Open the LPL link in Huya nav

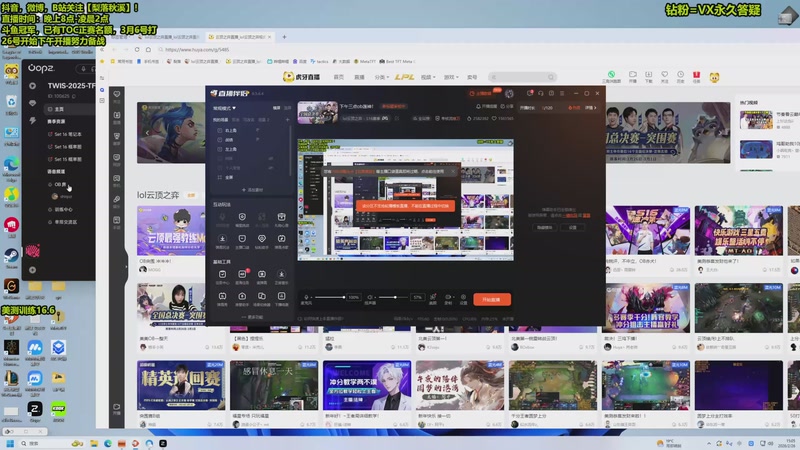[x=405, y=77]
